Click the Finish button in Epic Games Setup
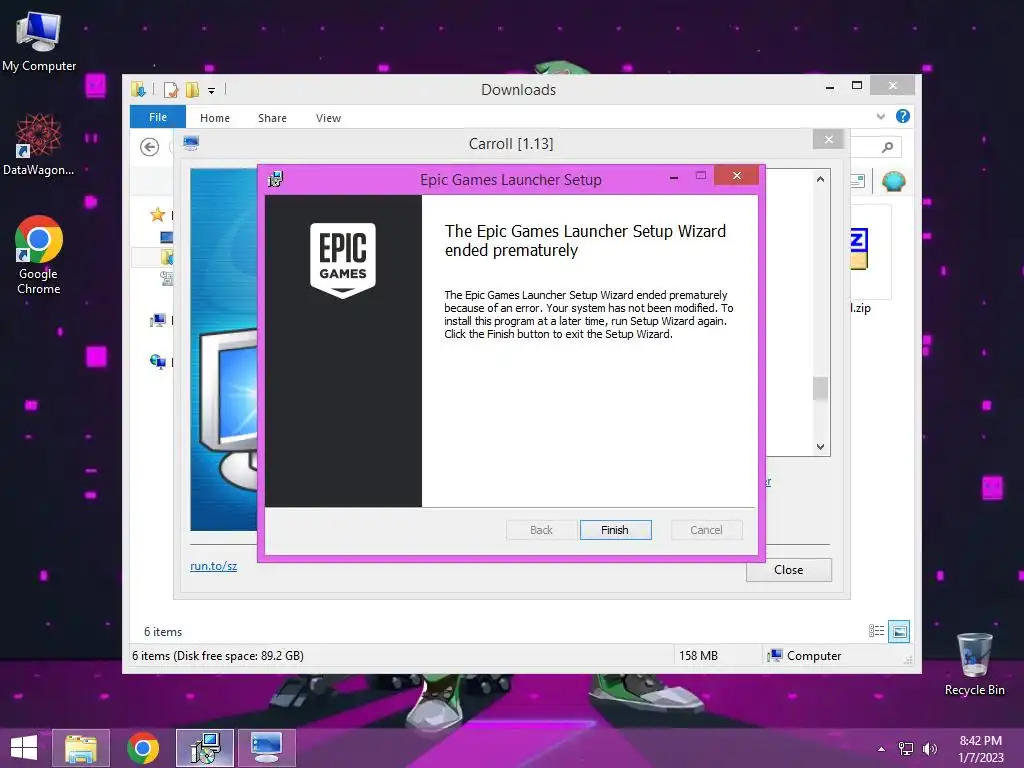This screenshot has width=1024, height=768. [x=615, y=530]
